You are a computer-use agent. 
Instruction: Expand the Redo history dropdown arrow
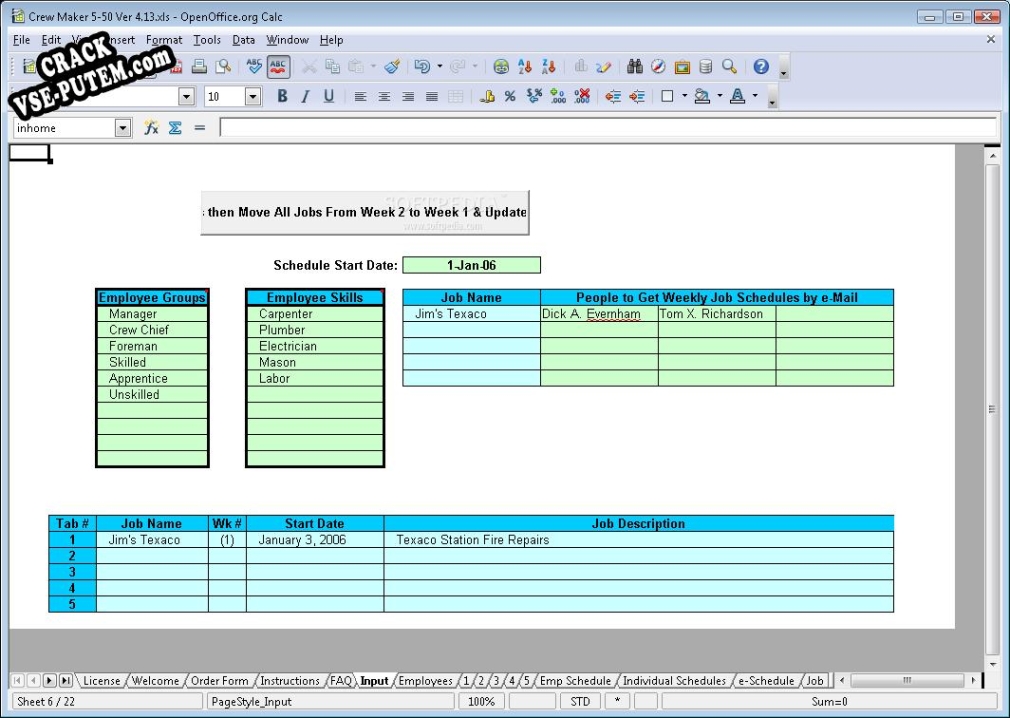point(475,66)
